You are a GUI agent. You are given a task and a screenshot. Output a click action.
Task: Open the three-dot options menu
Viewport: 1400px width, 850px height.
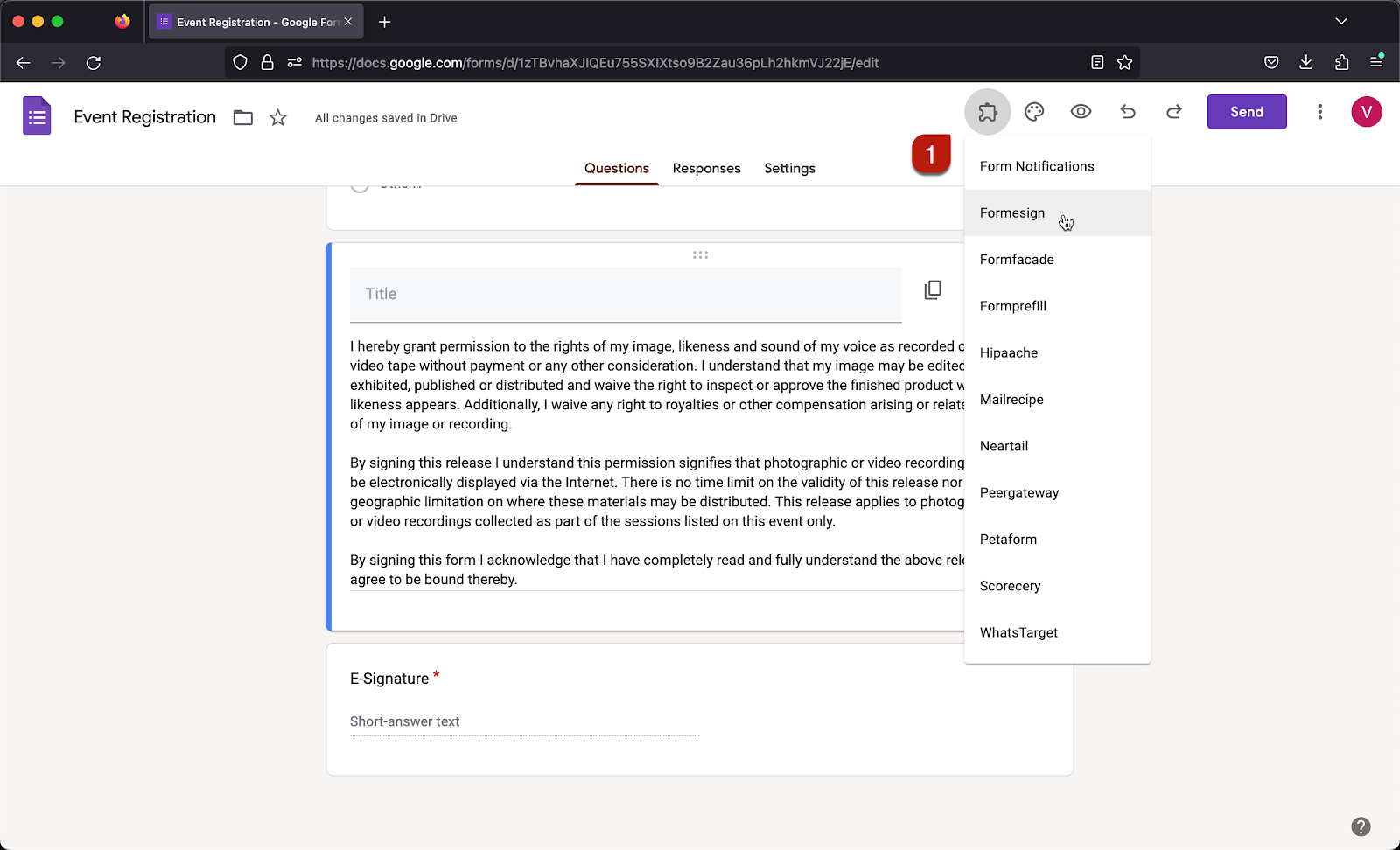1320,111
